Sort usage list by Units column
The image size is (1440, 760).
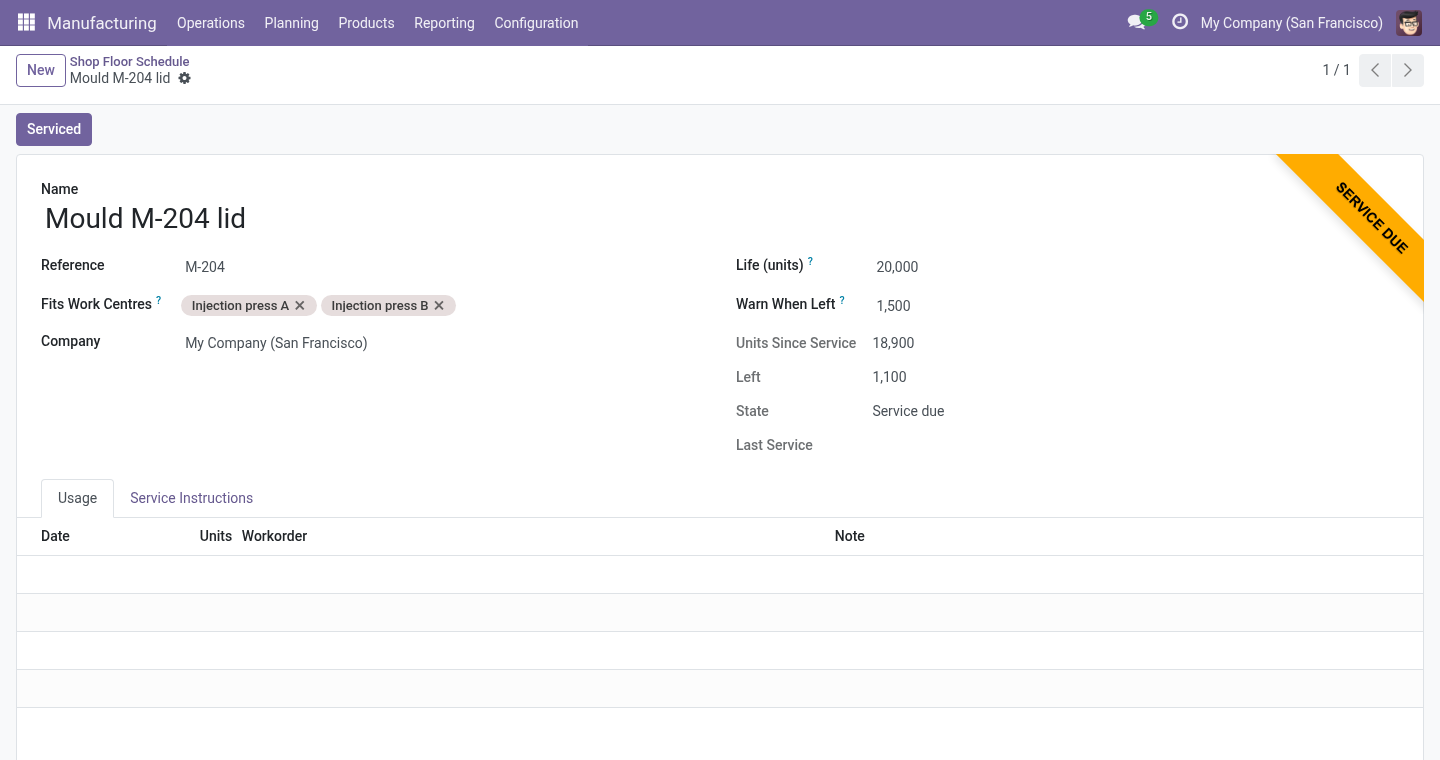[x=216, y=536]
